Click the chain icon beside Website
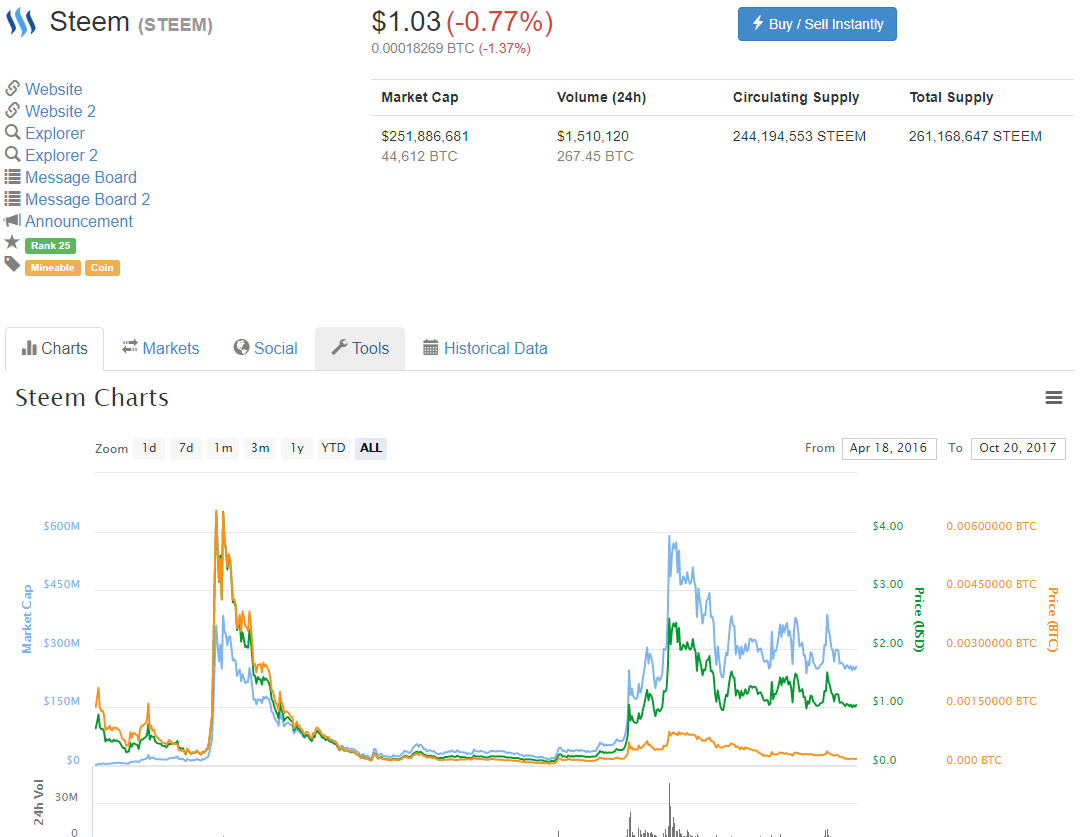The image size is (1082, 837). [x=12, y=88]
